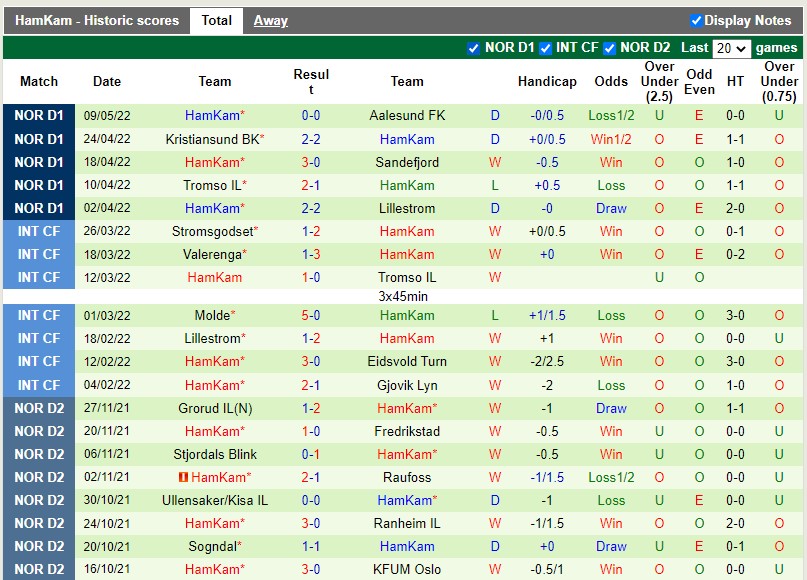Click Win1/2 odds in Kristiansund BK row
This screenshot has height=580, width=807.
(x=611, y=139)
